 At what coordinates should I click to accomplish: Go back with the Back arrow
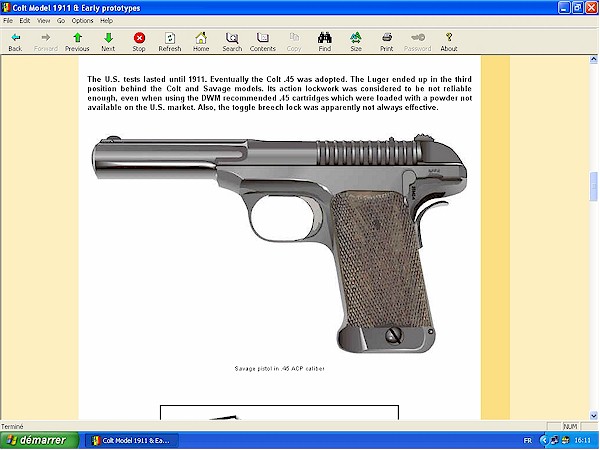coord(15,42)
